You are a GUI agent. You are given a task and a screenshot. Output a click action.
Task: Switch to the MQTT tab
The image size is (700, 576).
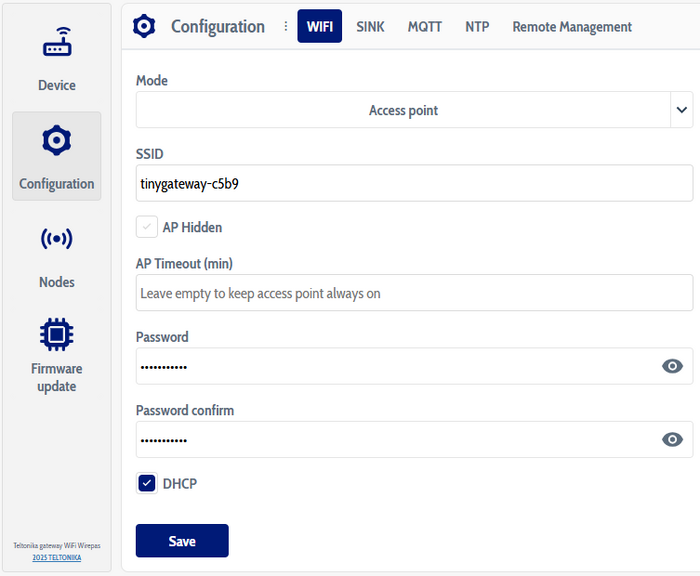coord(424,27)
